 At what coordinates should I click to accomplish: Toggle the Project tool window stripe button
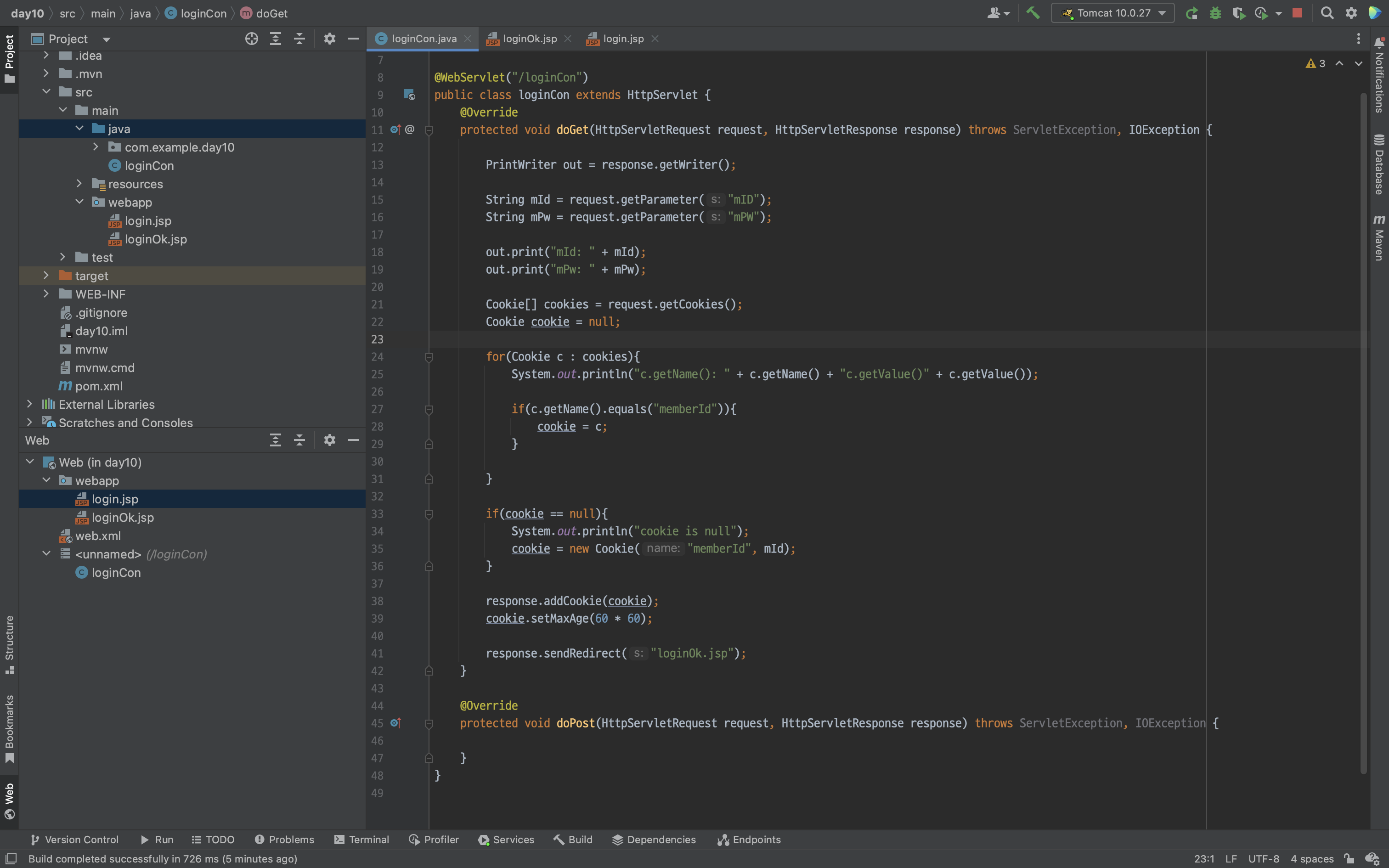click(x=9, y=57)
